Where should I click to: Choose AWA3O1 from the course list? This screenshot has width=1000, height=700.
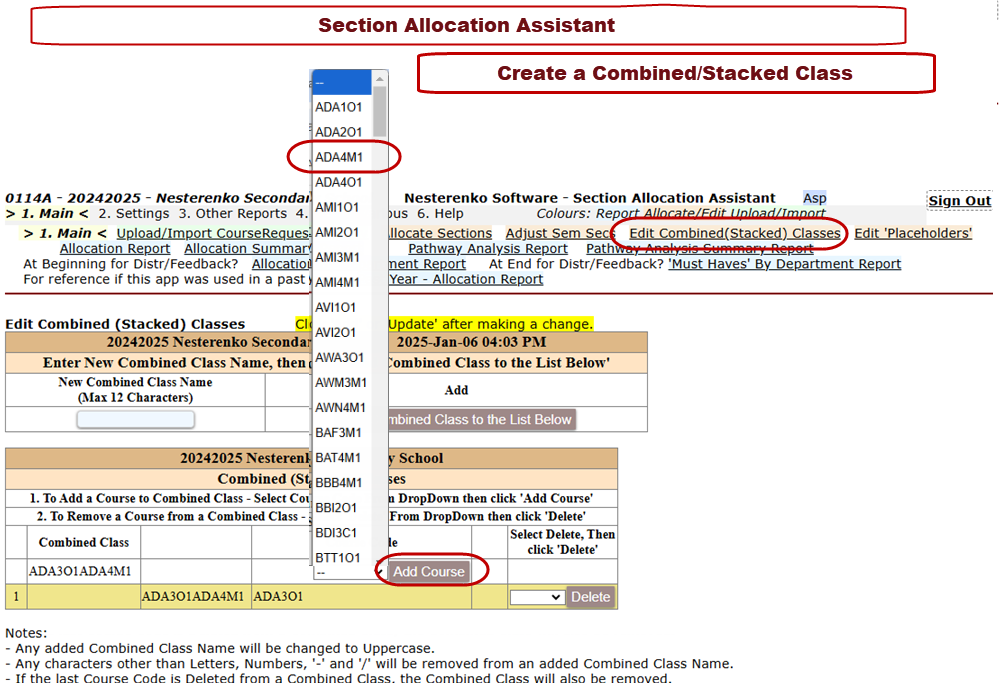point(339,357)
